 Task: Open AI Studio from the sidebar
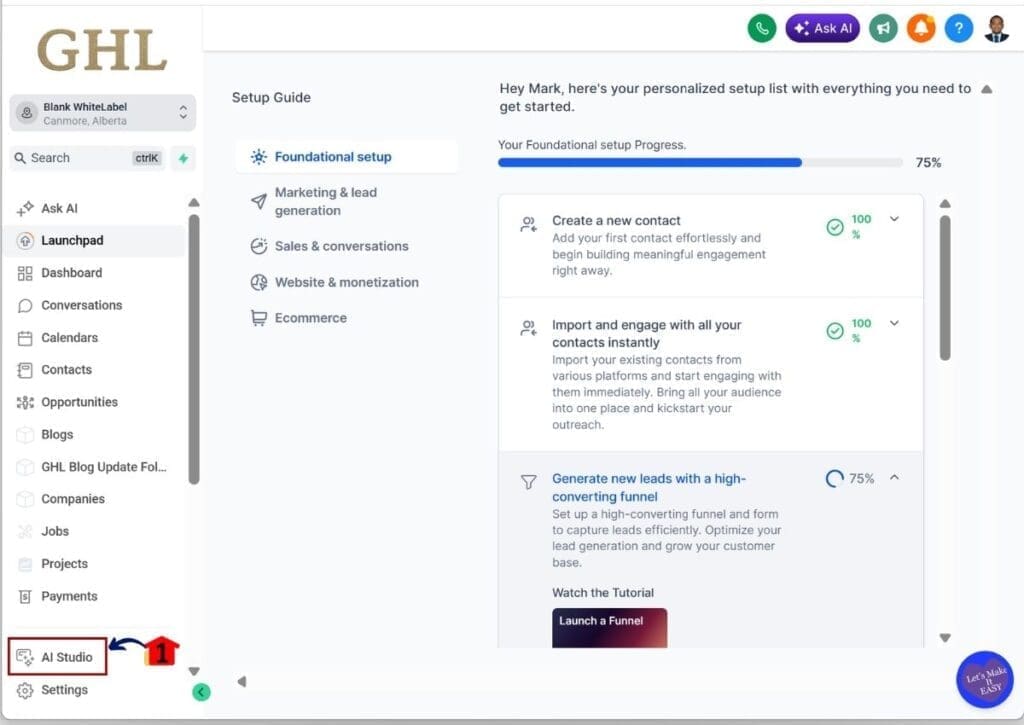57,657
